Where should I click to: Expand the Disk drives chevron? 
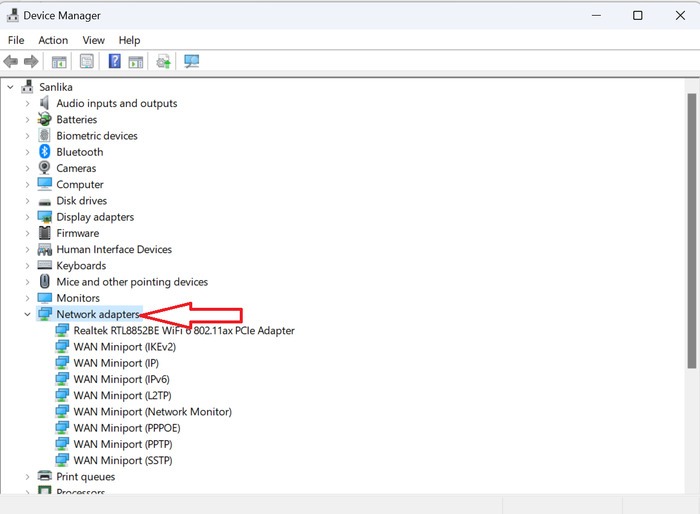(27, 201)
